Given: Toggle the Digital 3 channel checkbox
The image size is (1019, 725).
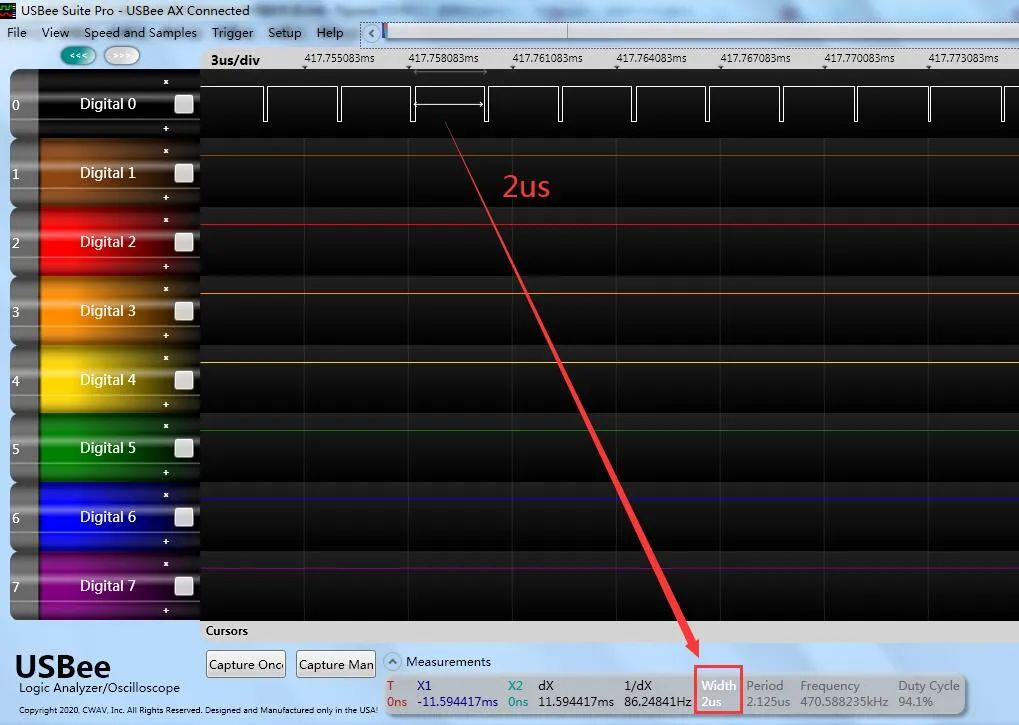Looking at the screenshot, I should click(184, 311).
